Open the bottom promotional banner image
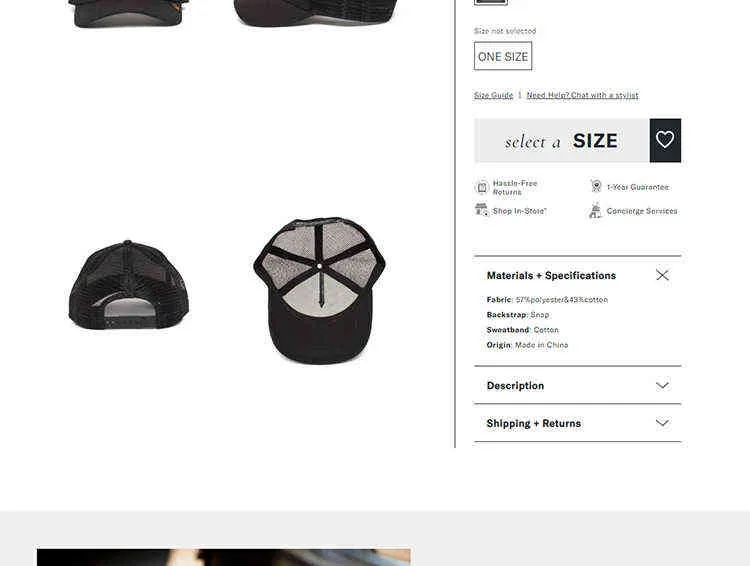Image resolution: width=750 pixels, height=566 pixels. tap(223, 557)
